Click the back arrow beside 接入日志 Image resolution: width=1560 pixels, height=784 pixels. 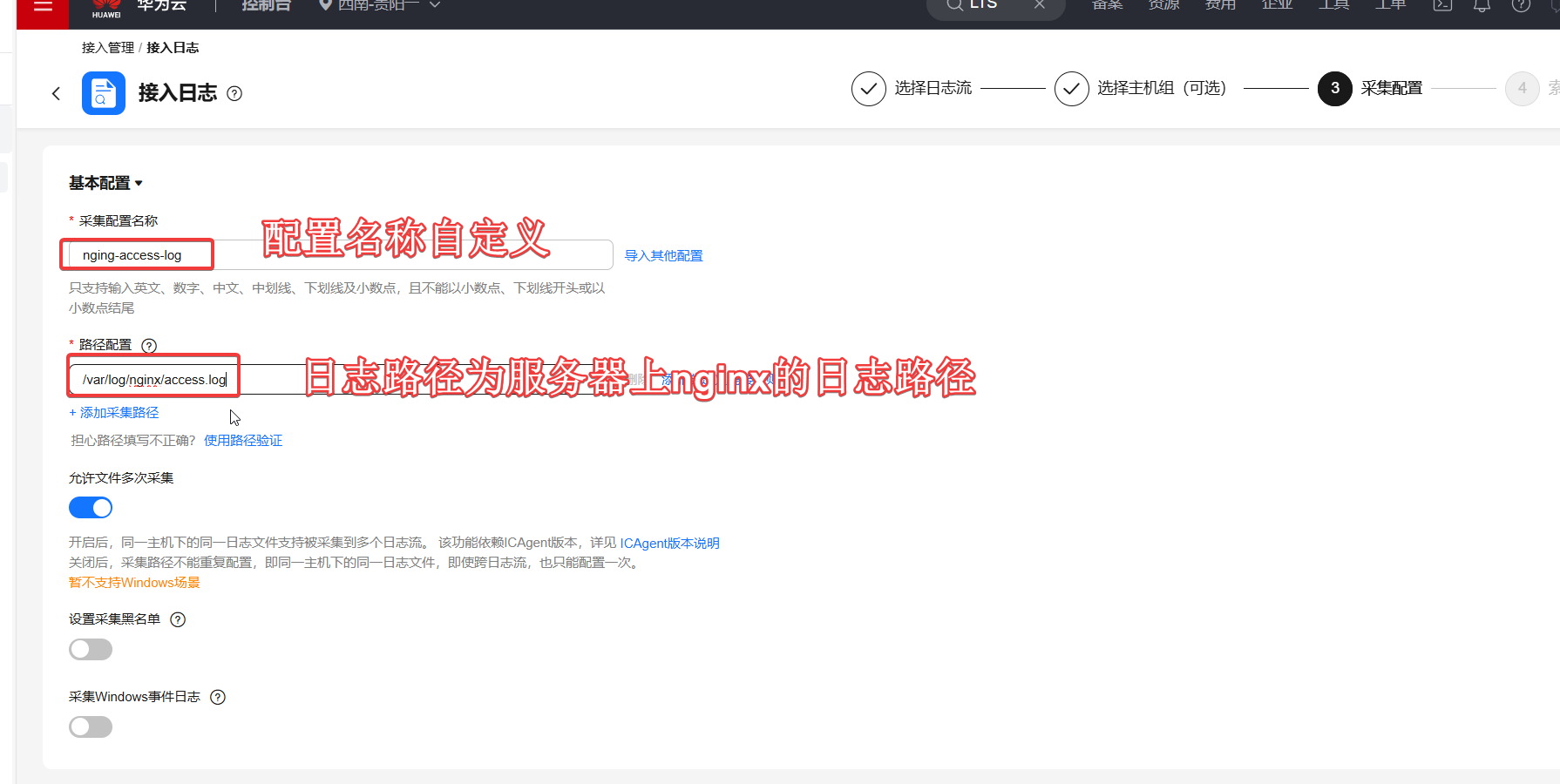57,93
